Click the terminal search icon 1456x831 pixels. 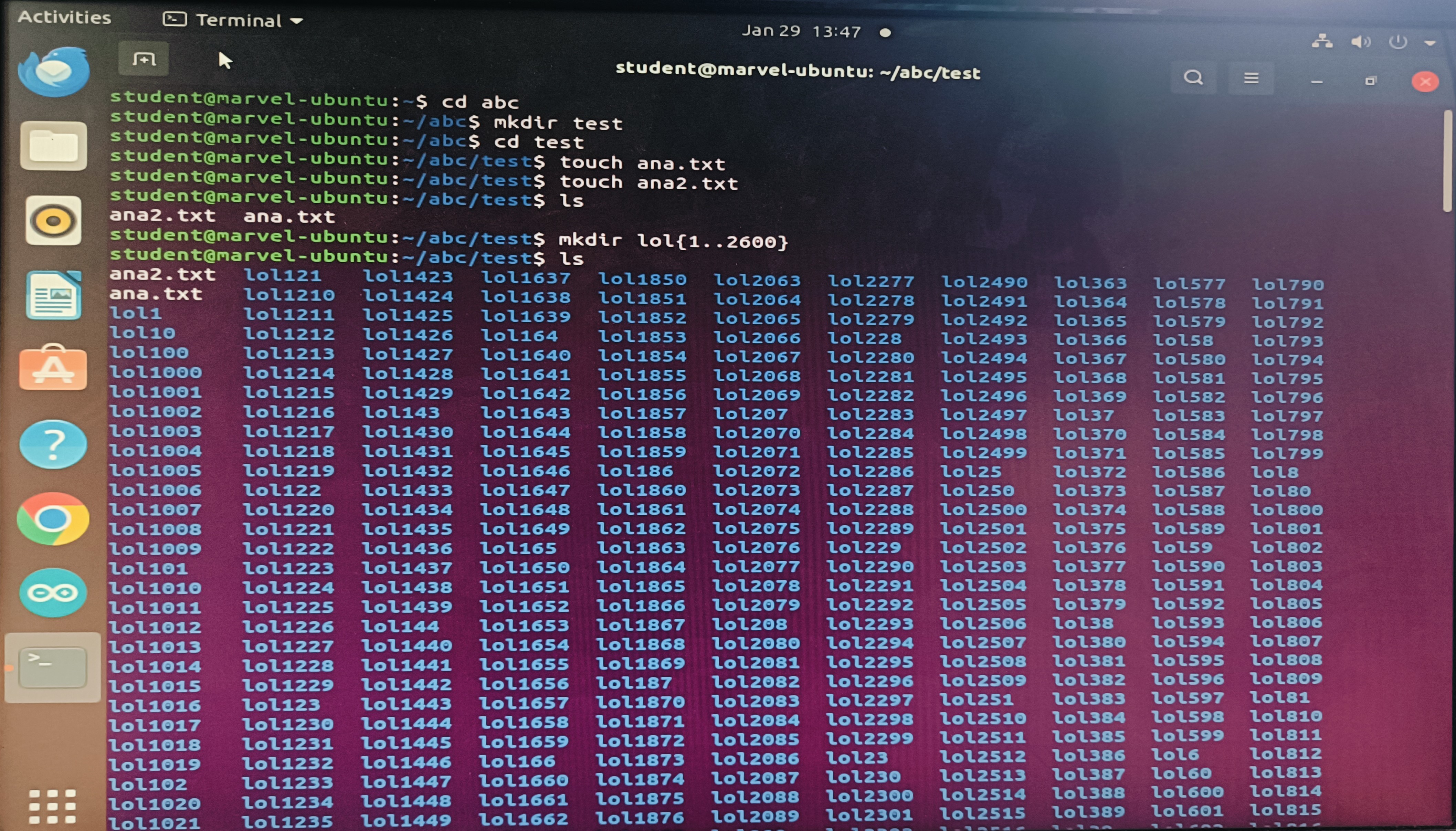(x=1193, y=77)
